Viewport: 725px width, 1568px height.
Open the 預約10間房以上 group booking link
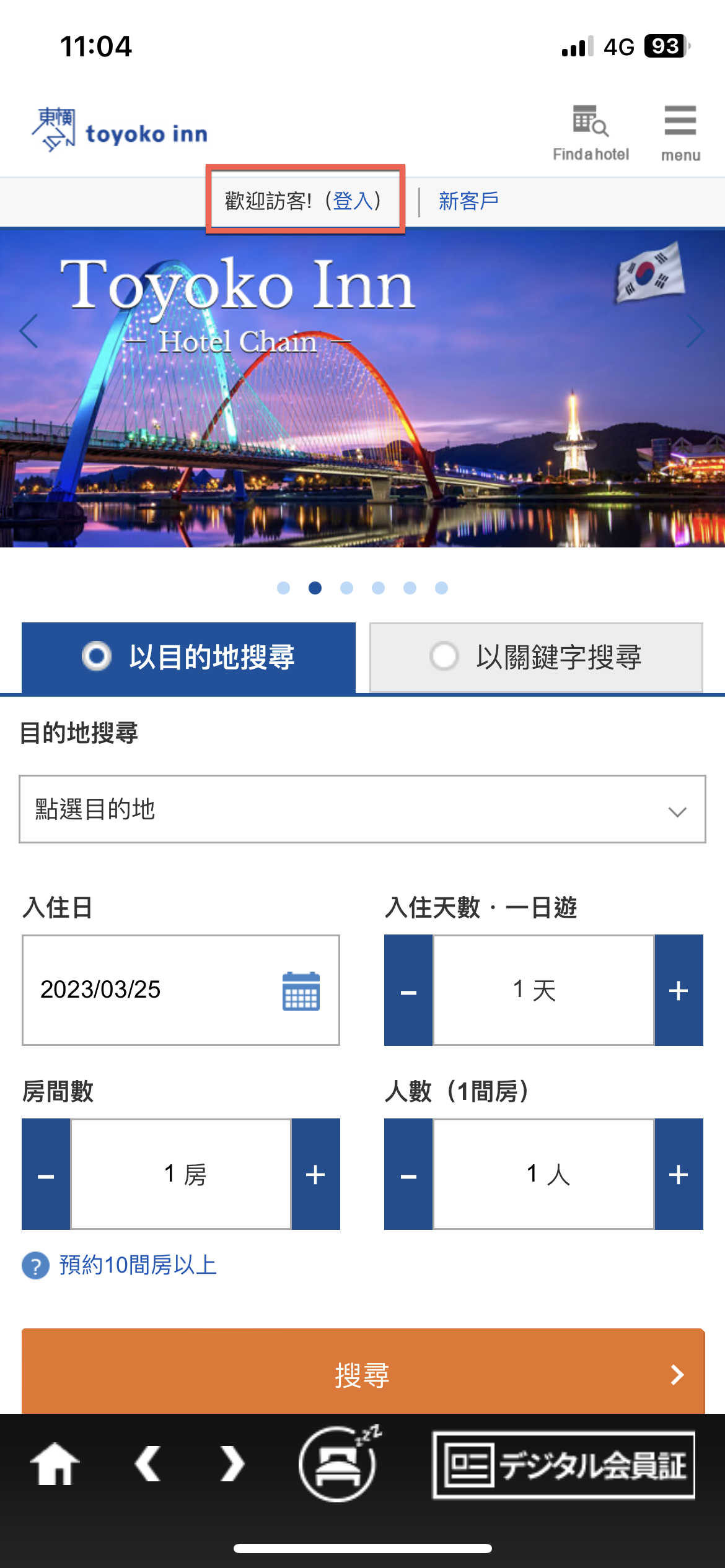click(138, 1265)
